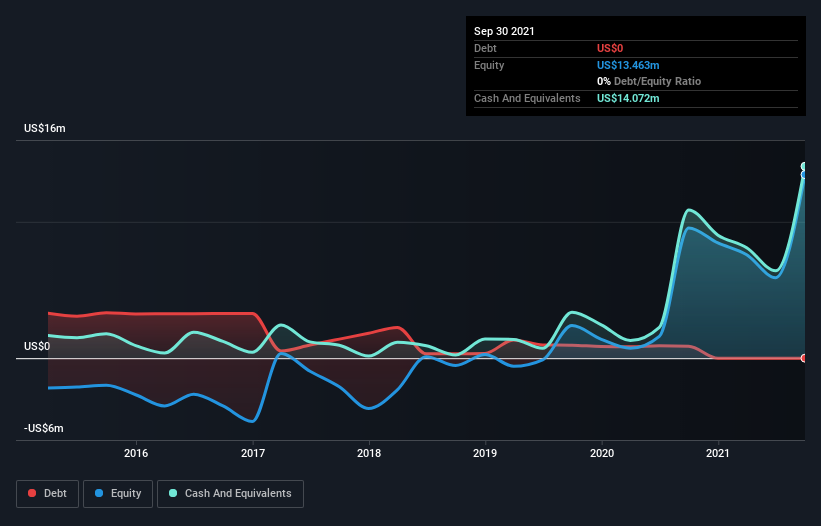Click the 2016 x-axis label
This screenshot has width=821, height=526.
[136, 453]
